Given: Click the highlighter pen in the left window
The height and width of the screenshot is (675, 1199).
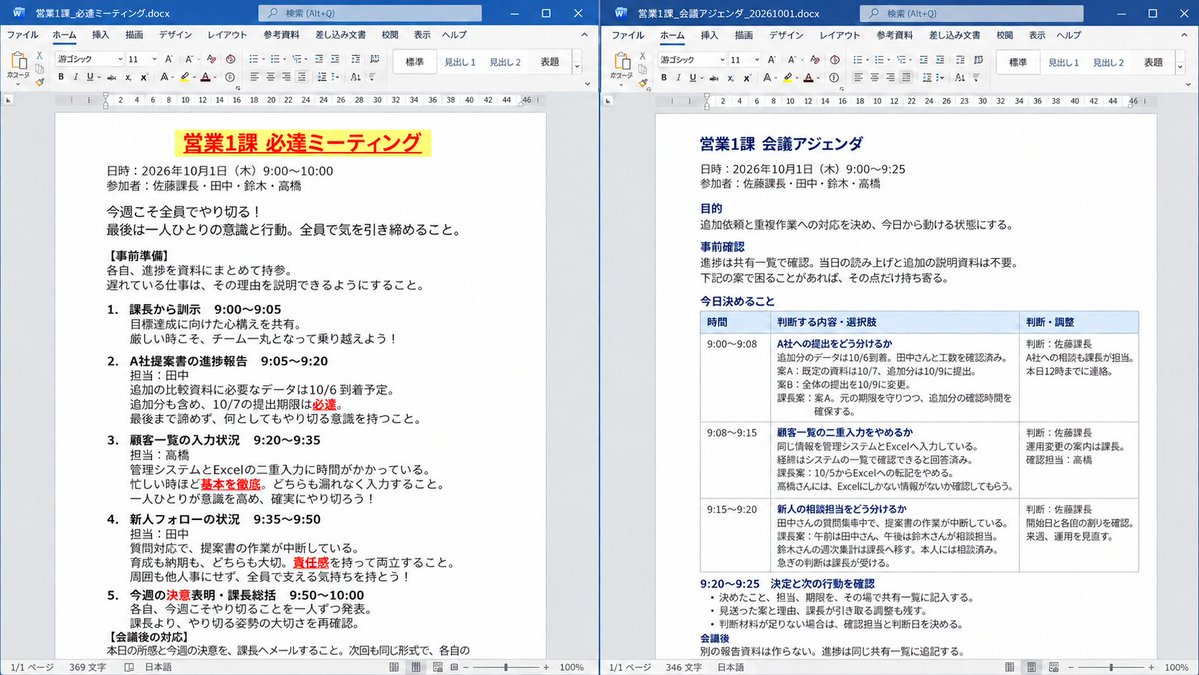Looking at the screenshot, I should tap(184, 77).
